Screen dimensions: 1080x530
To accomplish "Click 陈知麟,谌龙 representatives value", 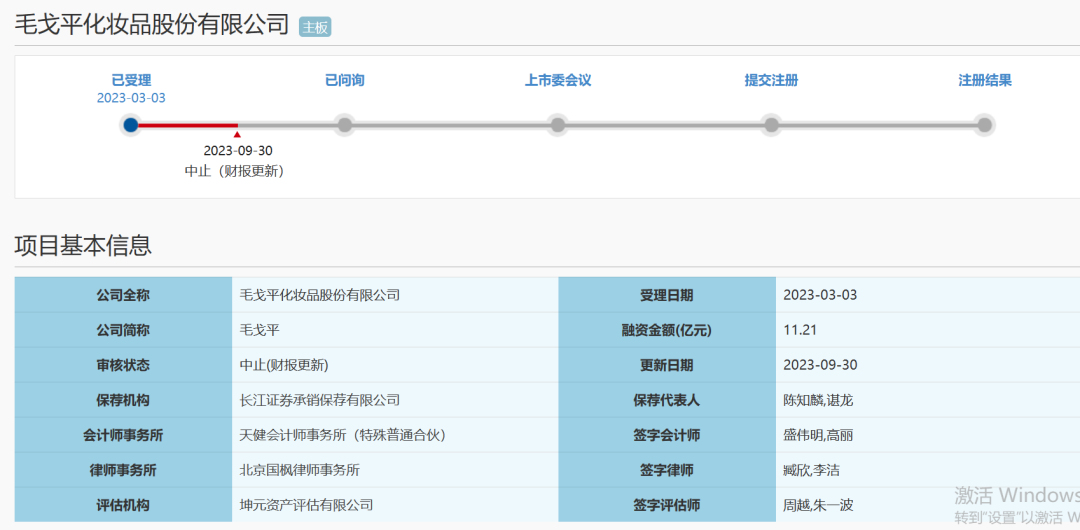I will 818,400.
